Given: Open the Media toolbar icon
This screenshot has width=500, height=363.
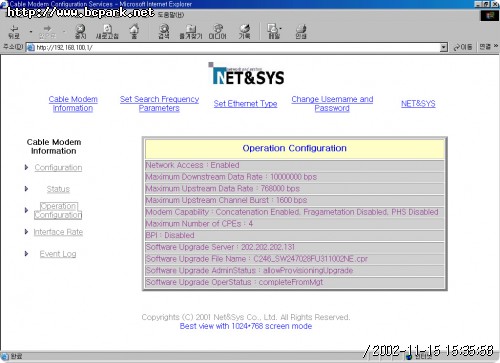Looking at the screenshot, I should 217,32.
